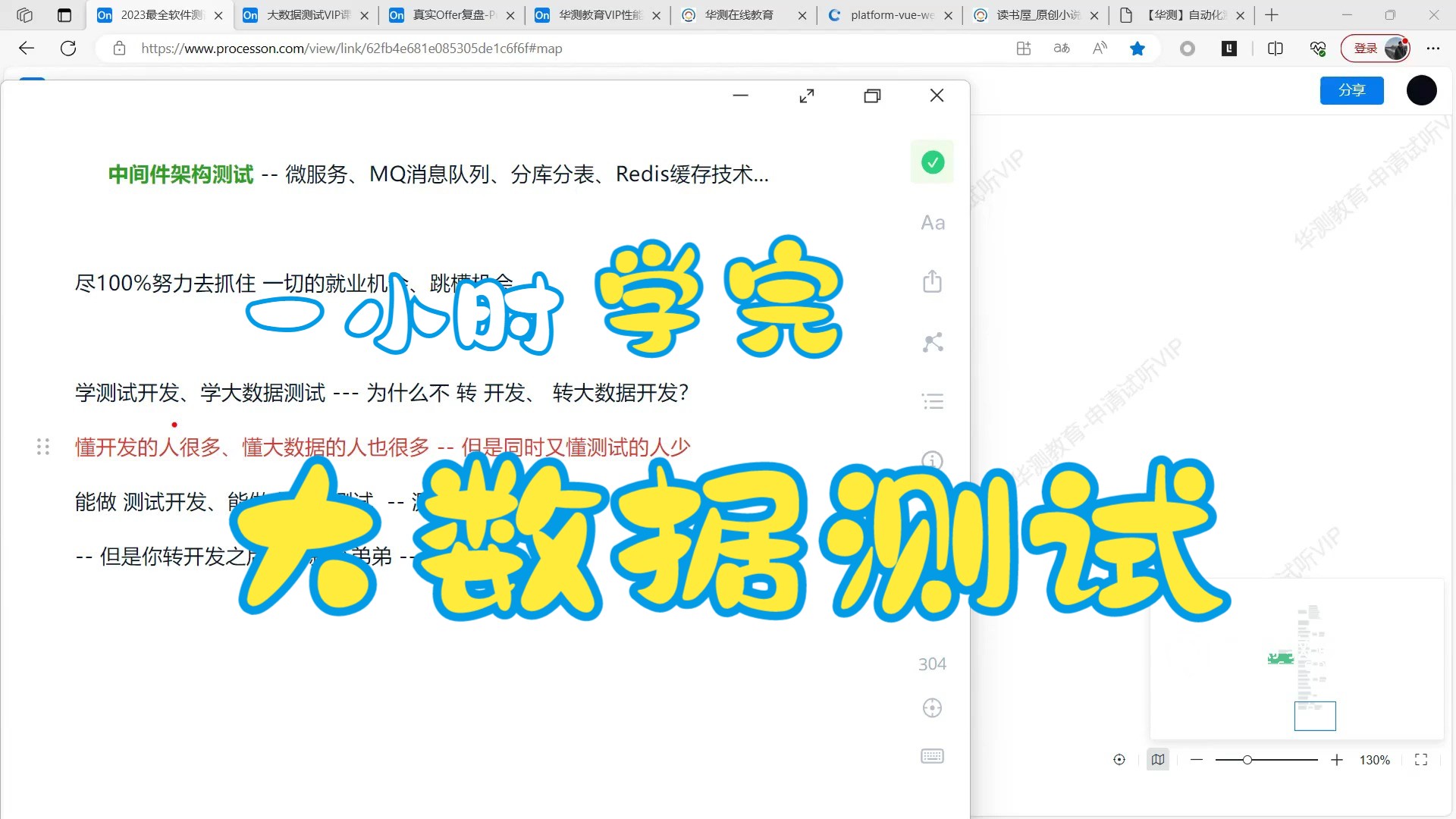This screenshot has height=819, width=1456.
Task: Open the apps grid icon in the address bar
Action: click(x=1024, y=49)
